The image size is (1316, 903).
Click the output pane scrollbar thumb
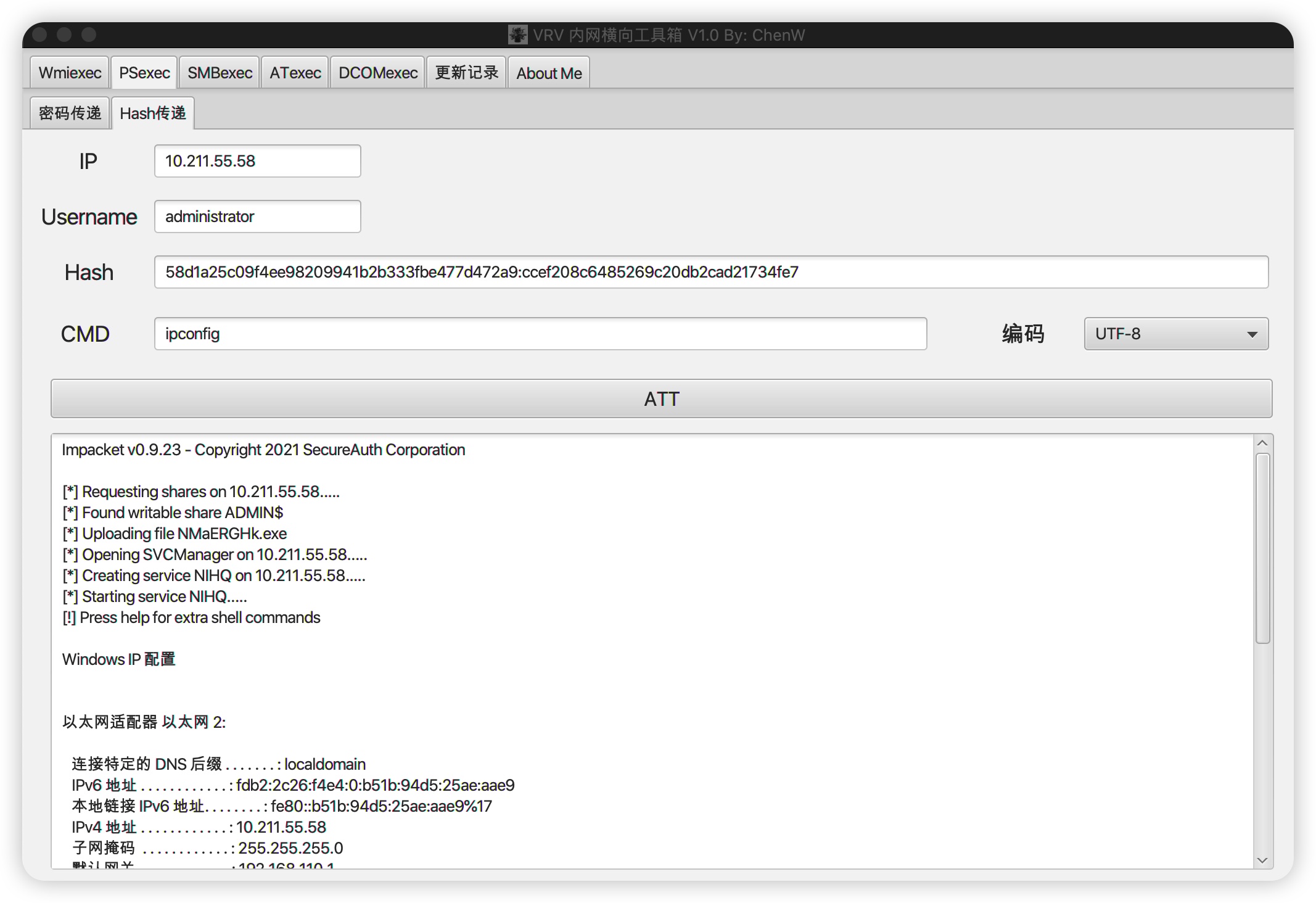[1262, 548]
